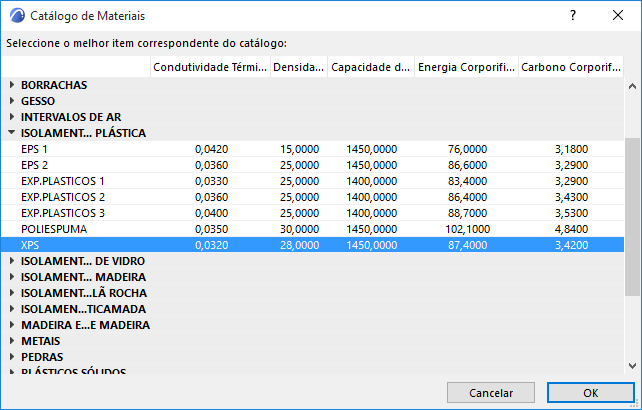Click the Densida... column header
The height and width of the screenshot is (410, 642).
(298, 67)
